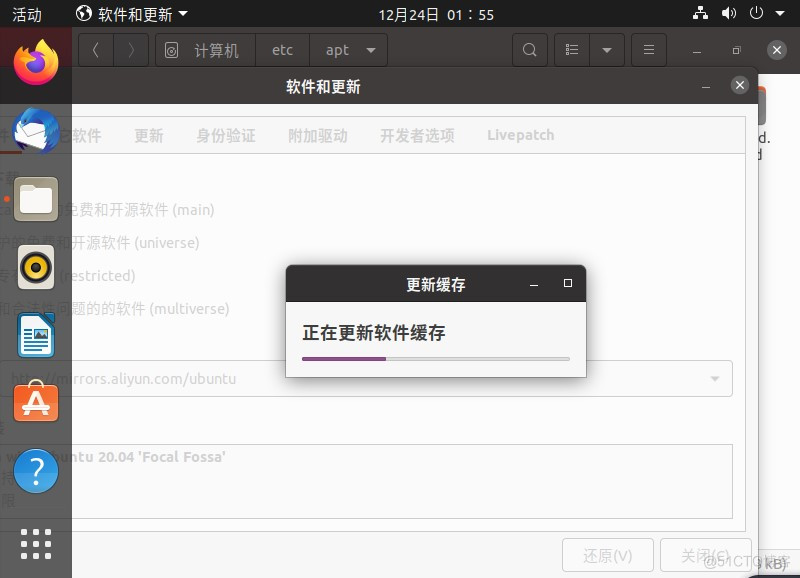Screen dimensions: 800x578
Task: Go forward in the file manager
Action: point(131,50)
